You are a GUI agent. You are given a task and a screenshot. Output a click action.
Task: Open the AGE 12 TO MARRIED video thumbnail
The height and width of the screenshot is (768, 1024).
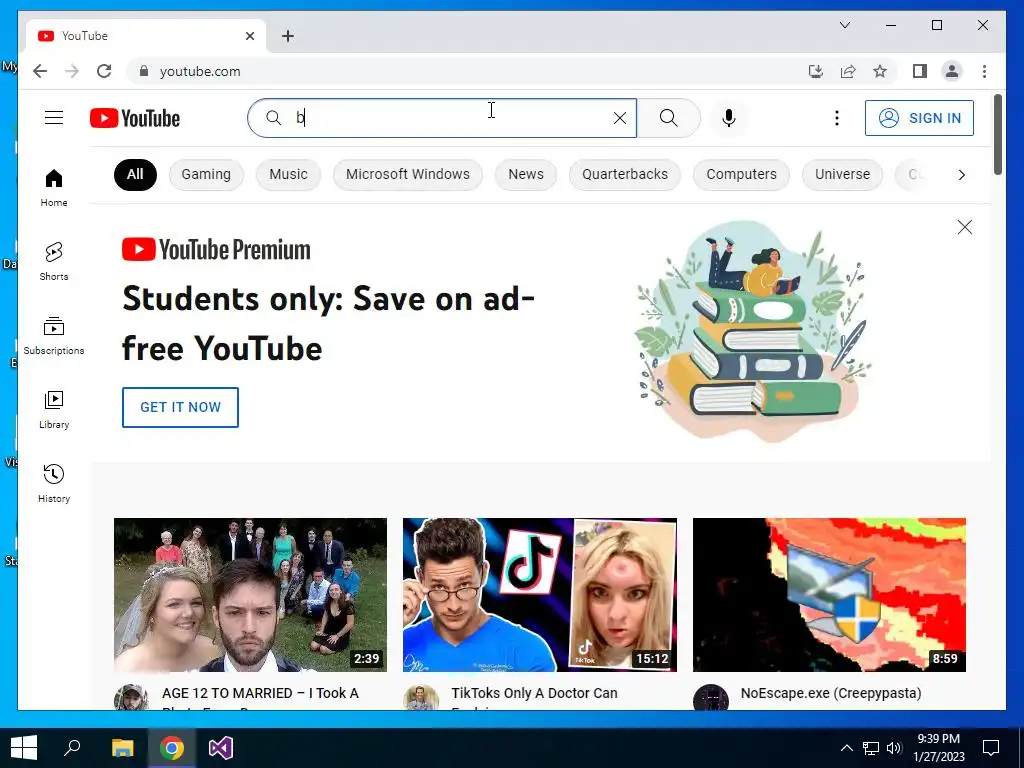pos(250,595)
